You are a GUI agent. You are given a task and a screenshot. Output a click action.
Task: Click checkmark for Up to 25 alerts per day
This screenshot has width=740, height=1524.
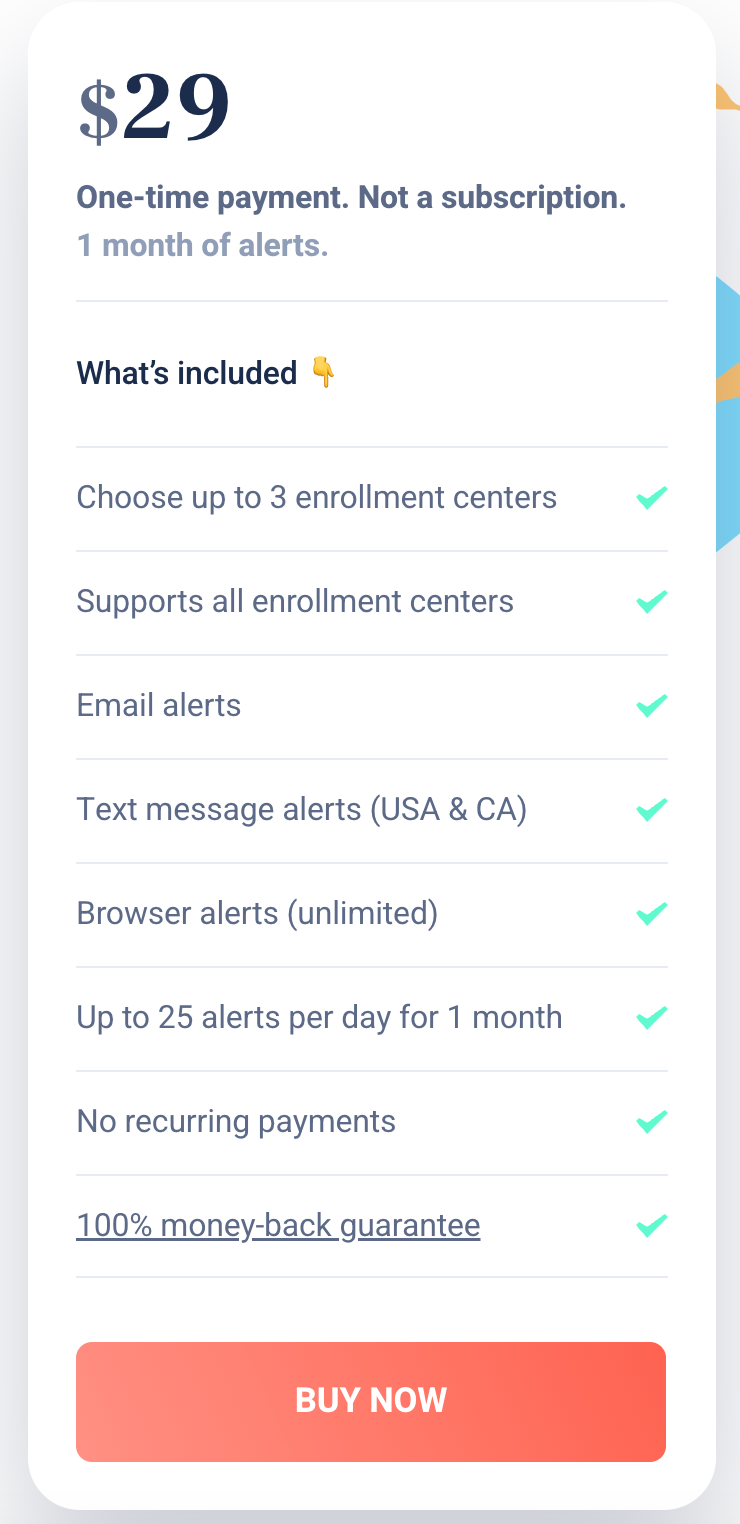click(651, 1017)
